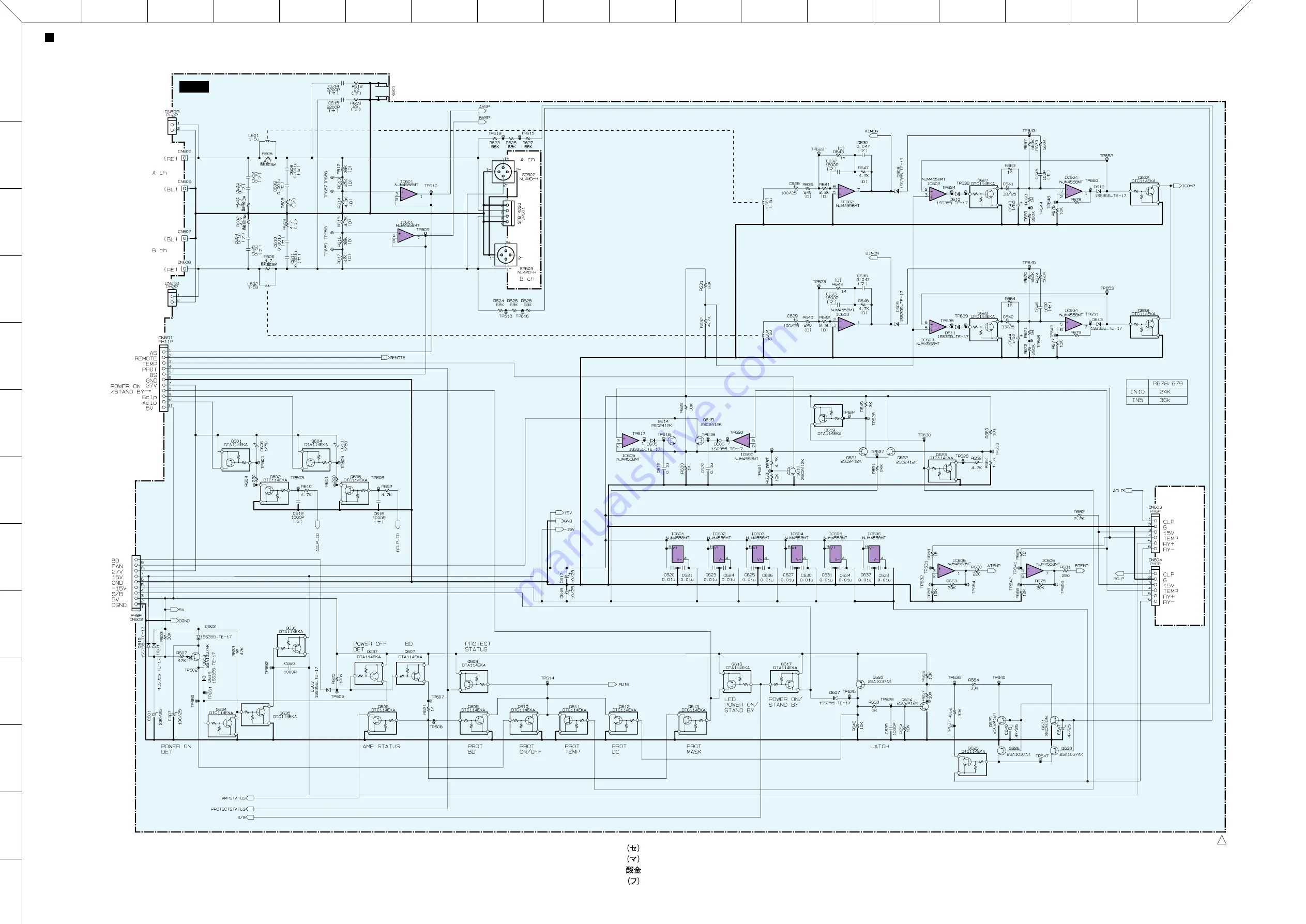Click the "PROT BD" section label
Image resolution: width=1306 pixels, height=924 pixels.
[x=475, y=749]
